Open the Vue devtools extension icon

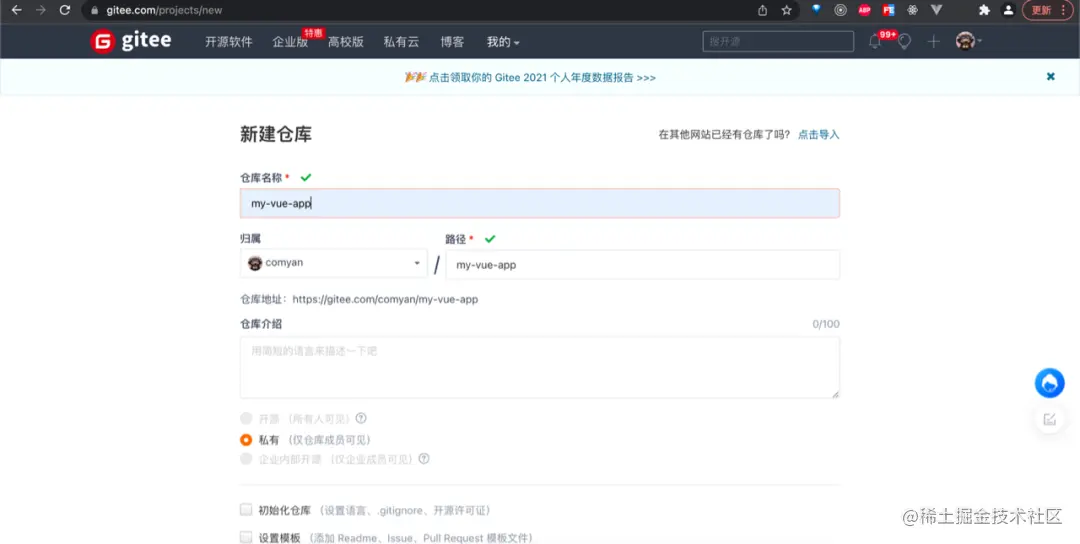pos(937,10)
